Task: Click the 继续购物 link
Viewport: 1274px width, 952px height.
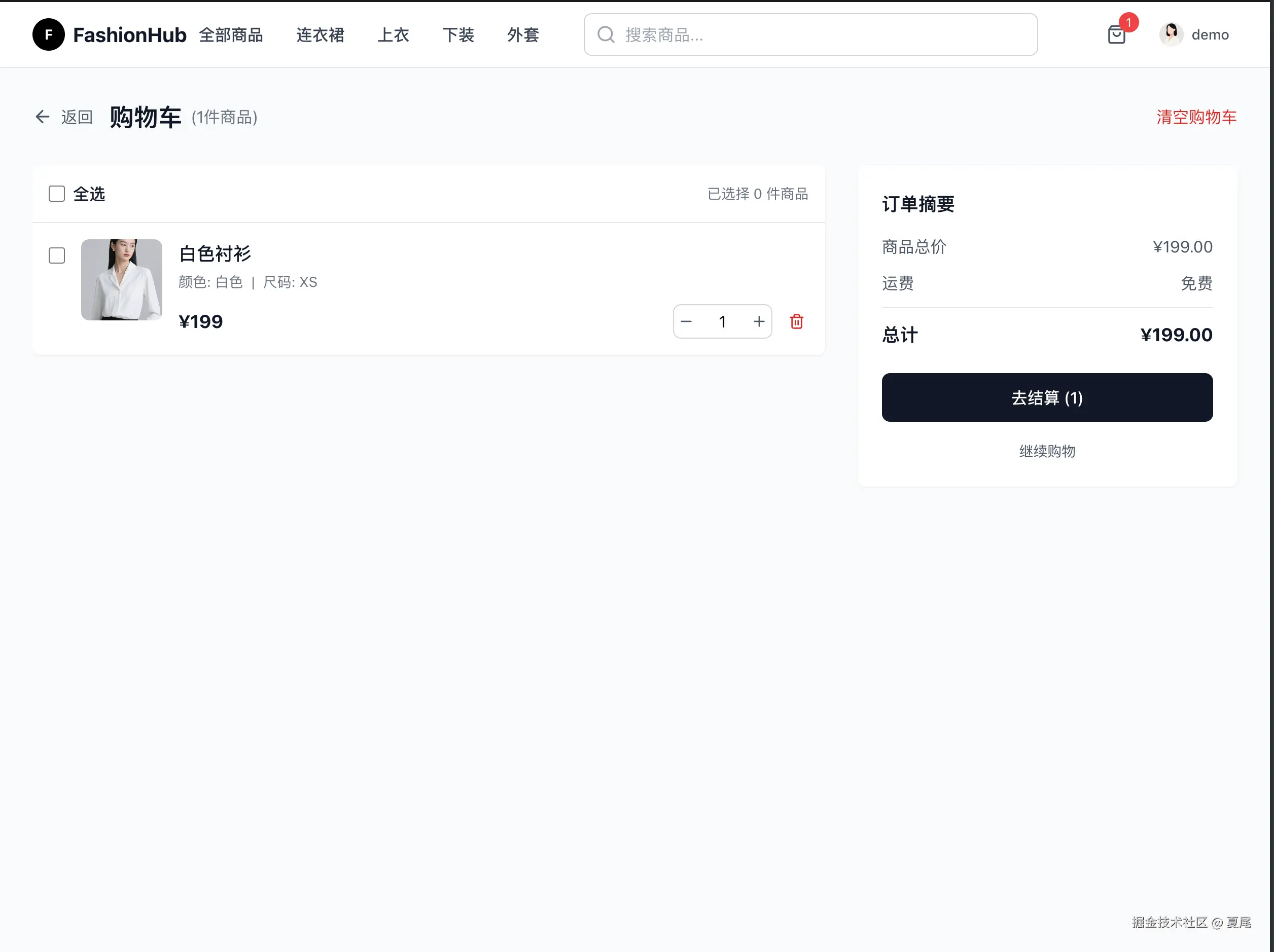Action: coord(1046,451)
